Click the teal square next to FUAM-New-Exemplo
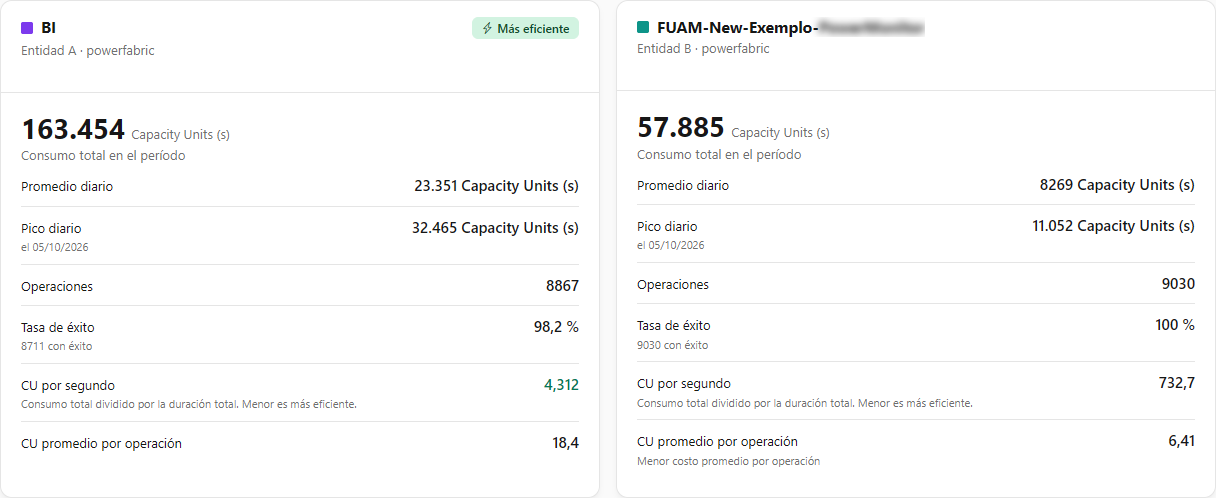This screenshot has height=498, width=1216. coord(643,27)
